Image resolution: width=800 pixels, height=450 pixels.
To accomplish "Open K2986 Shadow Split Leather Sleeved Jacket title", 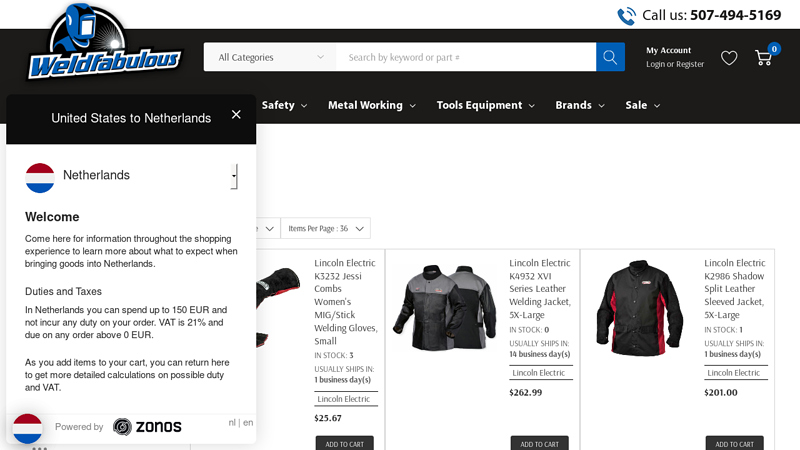I will [735, 289].
